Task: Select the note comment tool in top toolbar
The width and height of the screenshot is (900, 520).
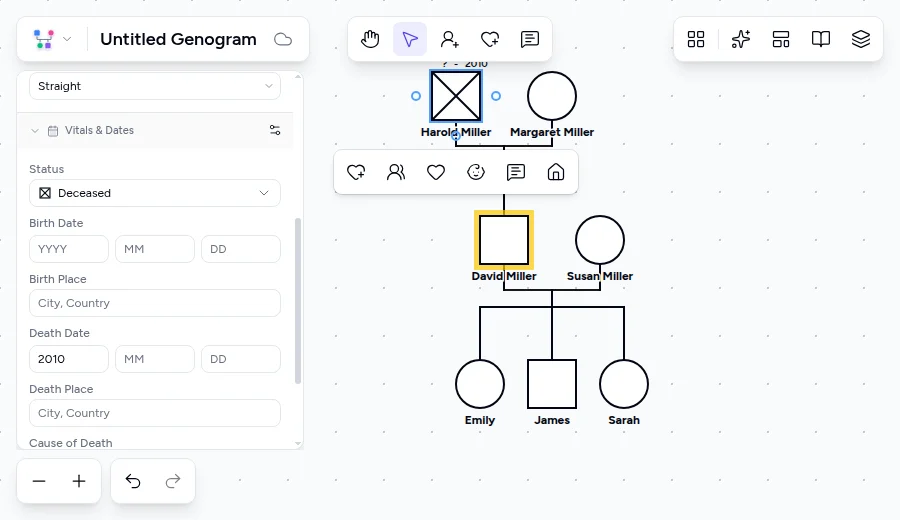Action: point(529,39)
